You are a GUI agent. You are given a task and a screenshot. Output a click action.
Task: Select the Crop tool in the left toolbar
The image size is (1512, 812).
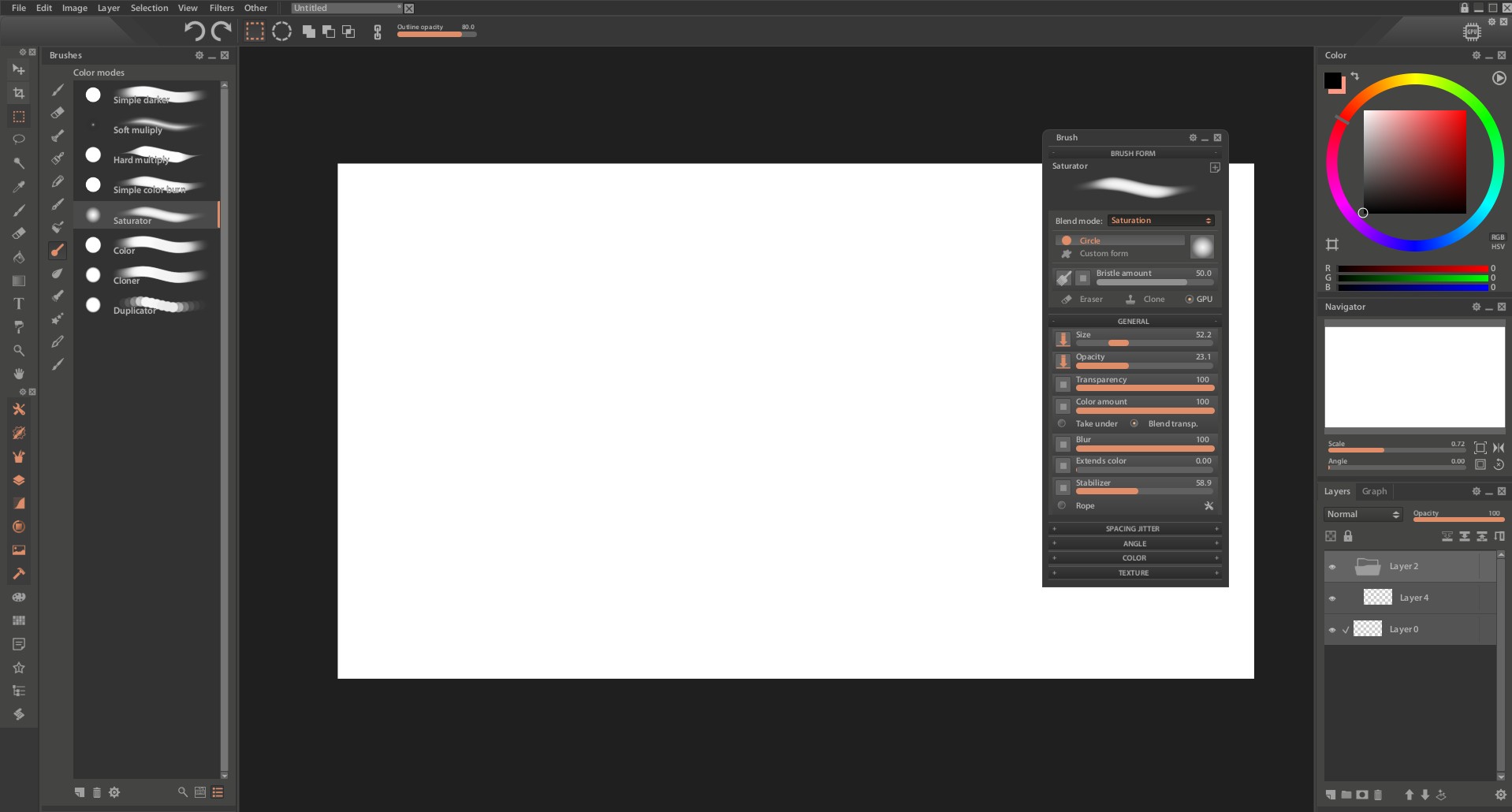(19, 93)
